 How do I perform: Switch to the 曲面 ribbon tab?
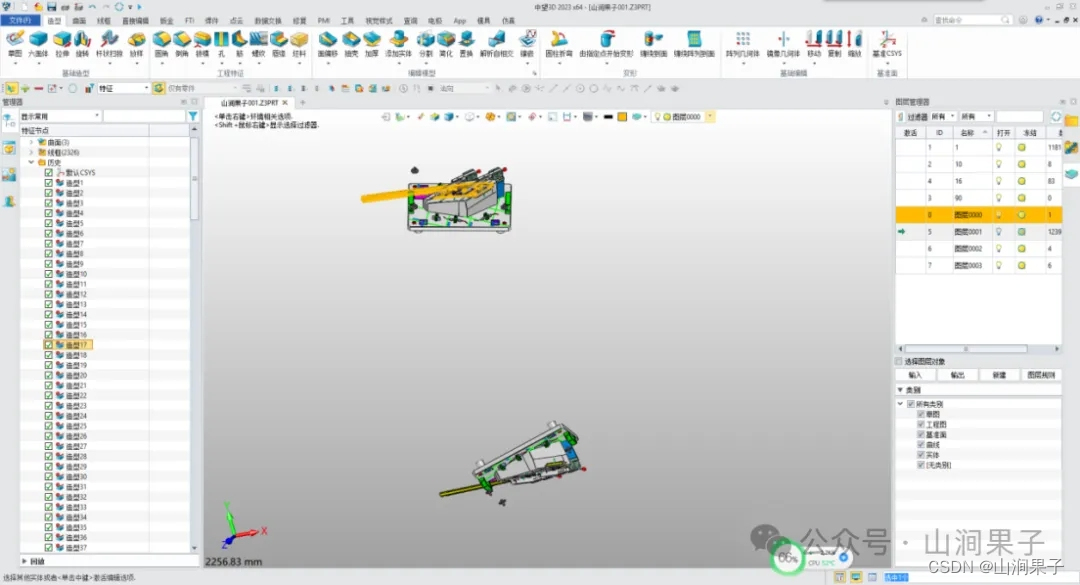point(79,21)
